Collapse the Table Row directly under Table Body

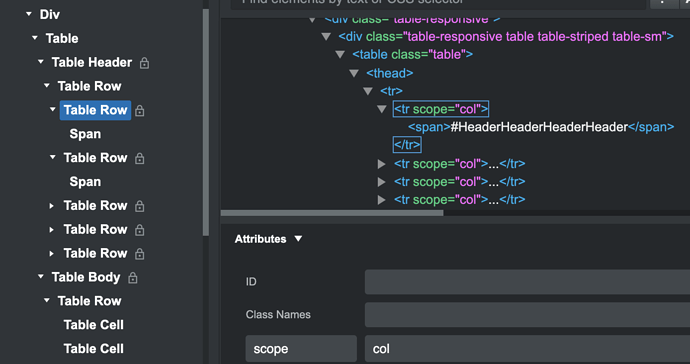click(47, 300)
